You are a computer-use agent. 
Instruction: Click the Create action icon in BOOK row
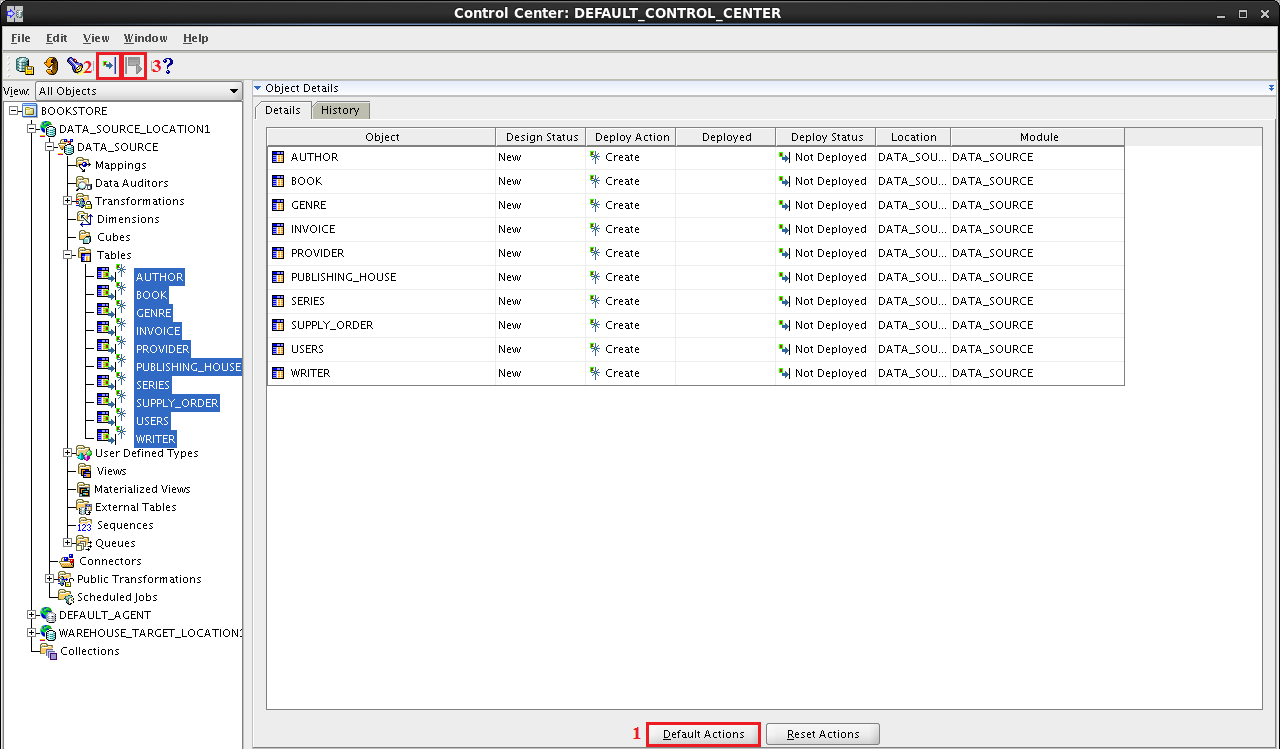[x=595, y=181]
